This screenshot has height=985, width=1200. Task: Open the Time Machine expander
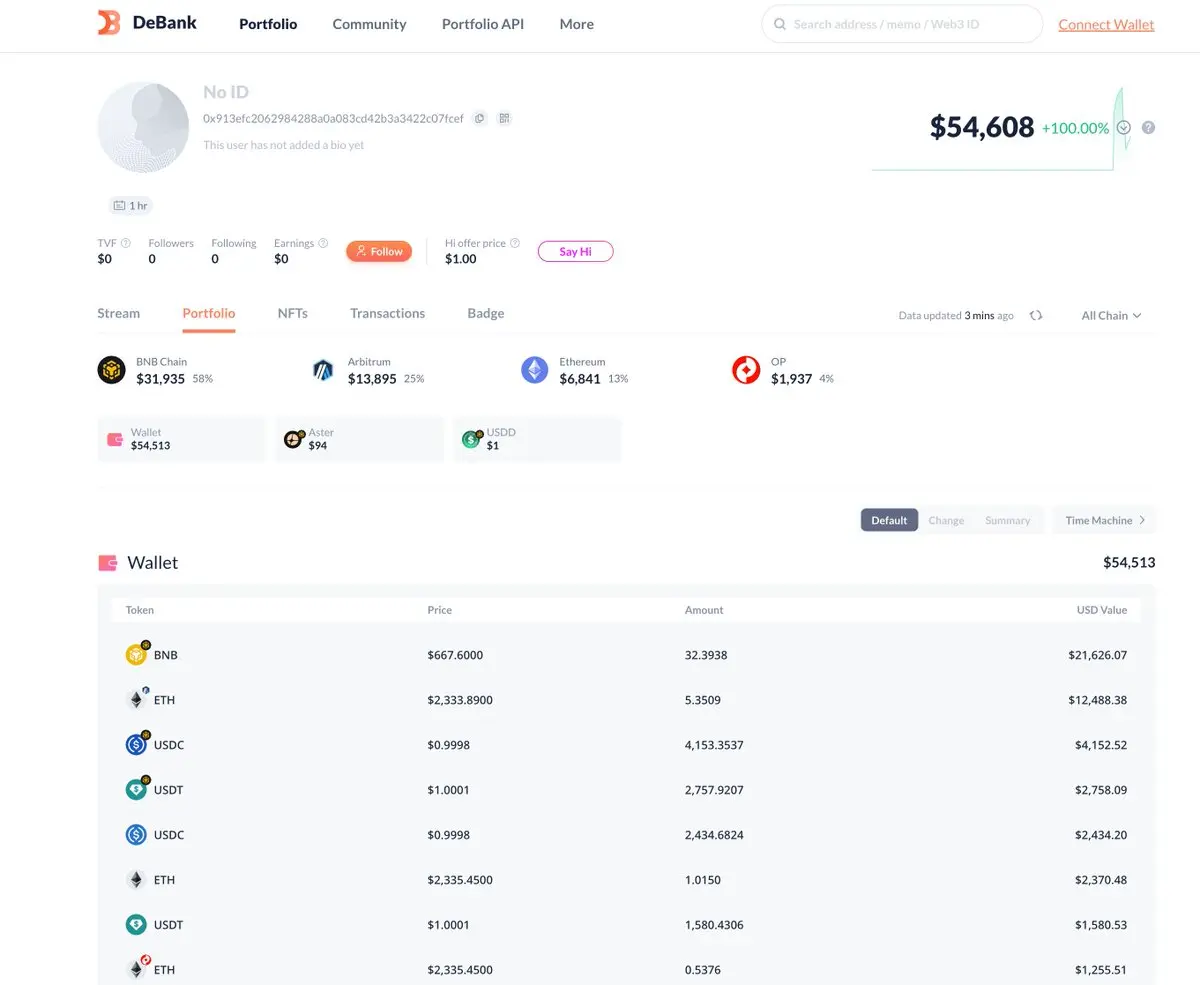coord(1105,520)
